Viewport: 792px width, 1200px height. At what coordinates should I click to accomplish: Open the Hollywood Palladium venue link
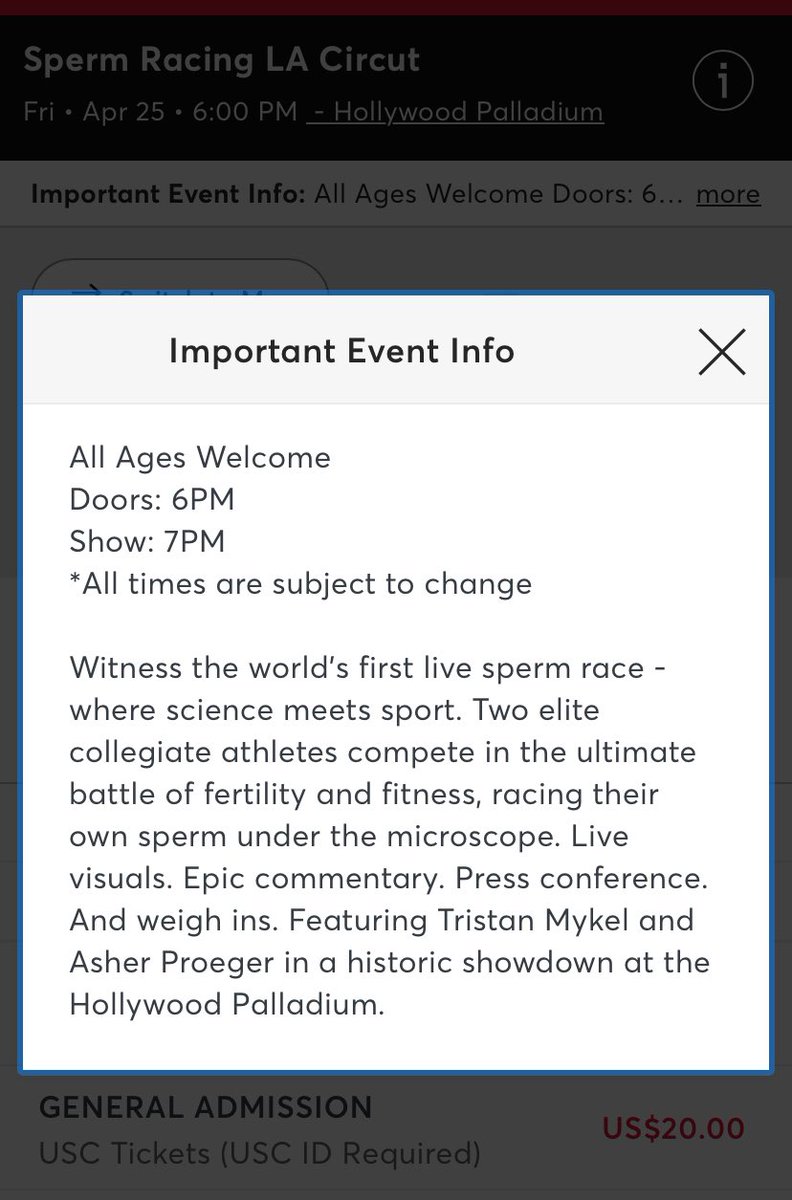(x=456, y=111)
